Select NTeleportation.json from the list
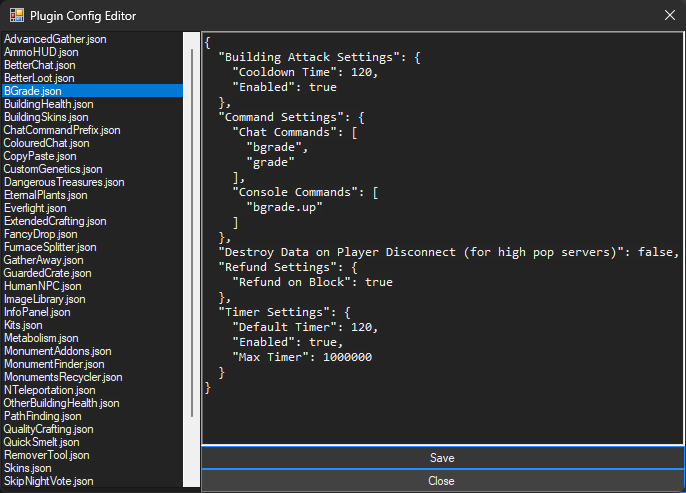Viewport: 686px width, 493px height. [x=50, y=390]
